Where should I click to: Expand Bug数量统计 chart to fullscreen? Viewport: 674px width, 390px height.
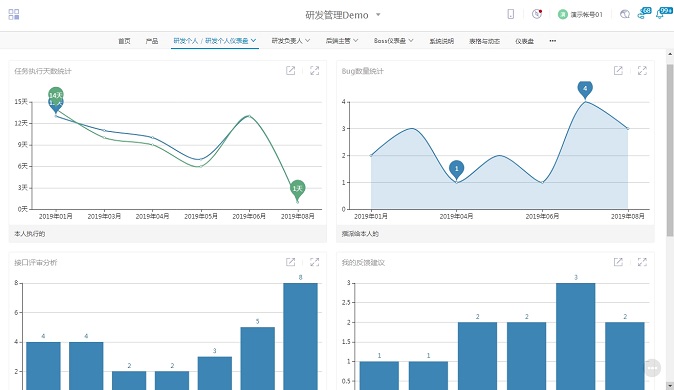pyautogui.click(x=642, y=71)
